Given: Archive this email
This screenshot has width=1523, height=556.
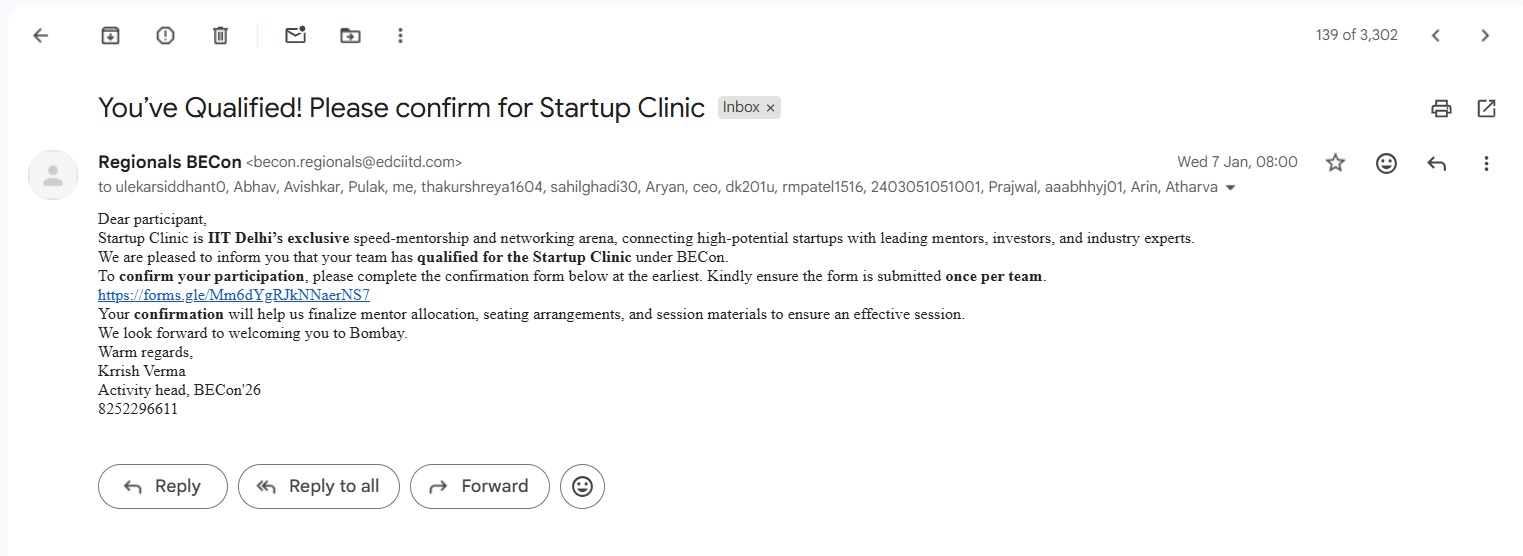Looking at the screenshot, I should [x=110, y=36].
